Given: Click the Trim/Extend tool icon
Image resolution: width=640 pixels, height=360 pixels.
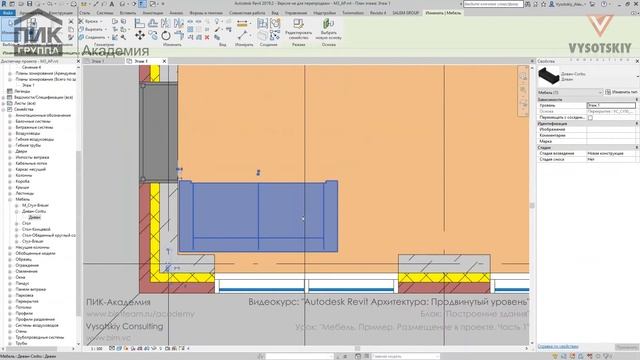Looking at the screenshot, I should coord(179,36).
